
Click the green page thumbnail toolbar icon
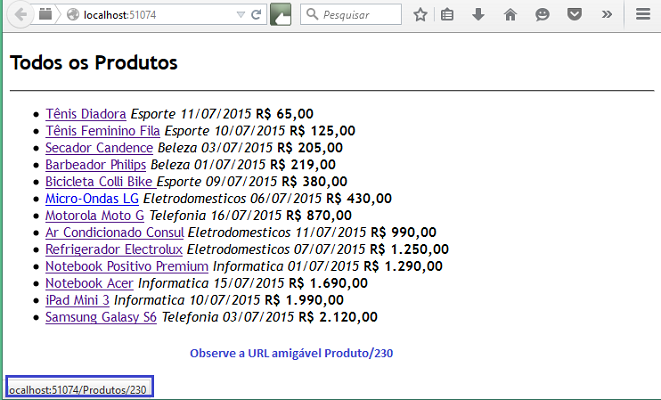pos(280,15)
